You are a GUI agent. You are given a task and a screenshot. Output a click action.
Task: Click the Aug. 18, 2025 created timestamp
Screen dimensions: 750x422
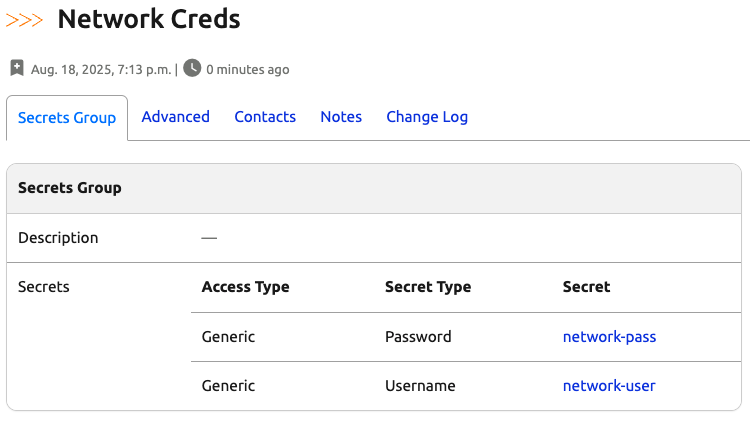(101, 70)
